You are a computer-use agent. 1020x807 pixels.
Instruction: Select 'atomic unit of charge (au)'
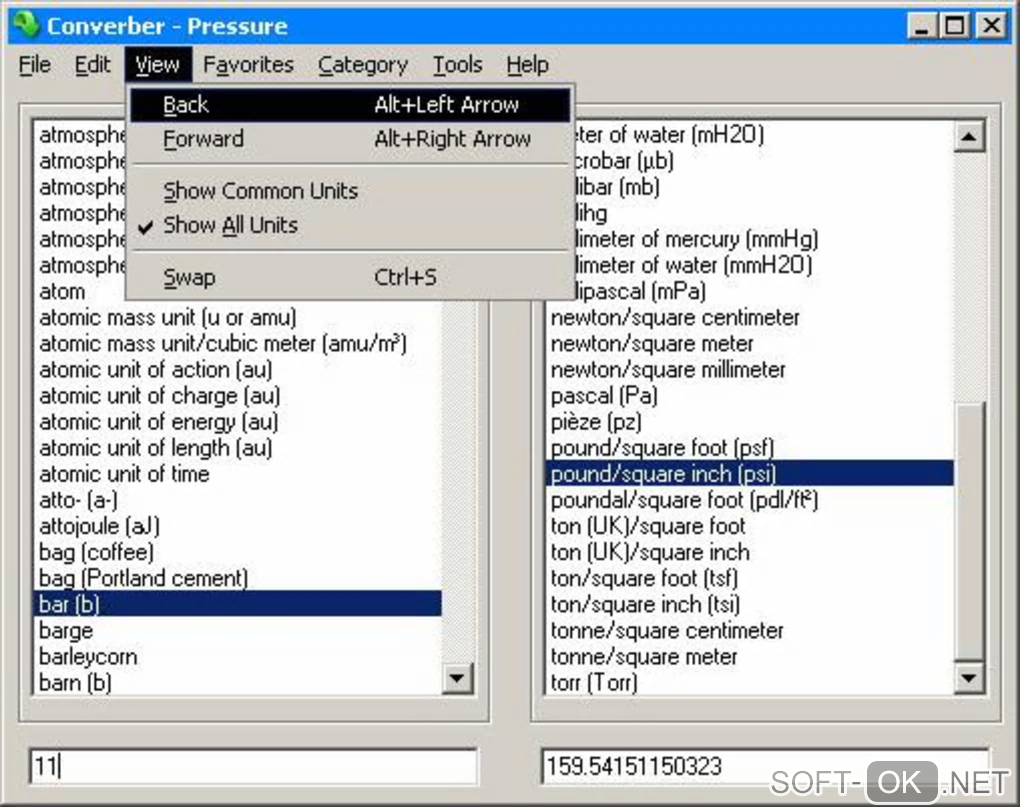point(238,395)
